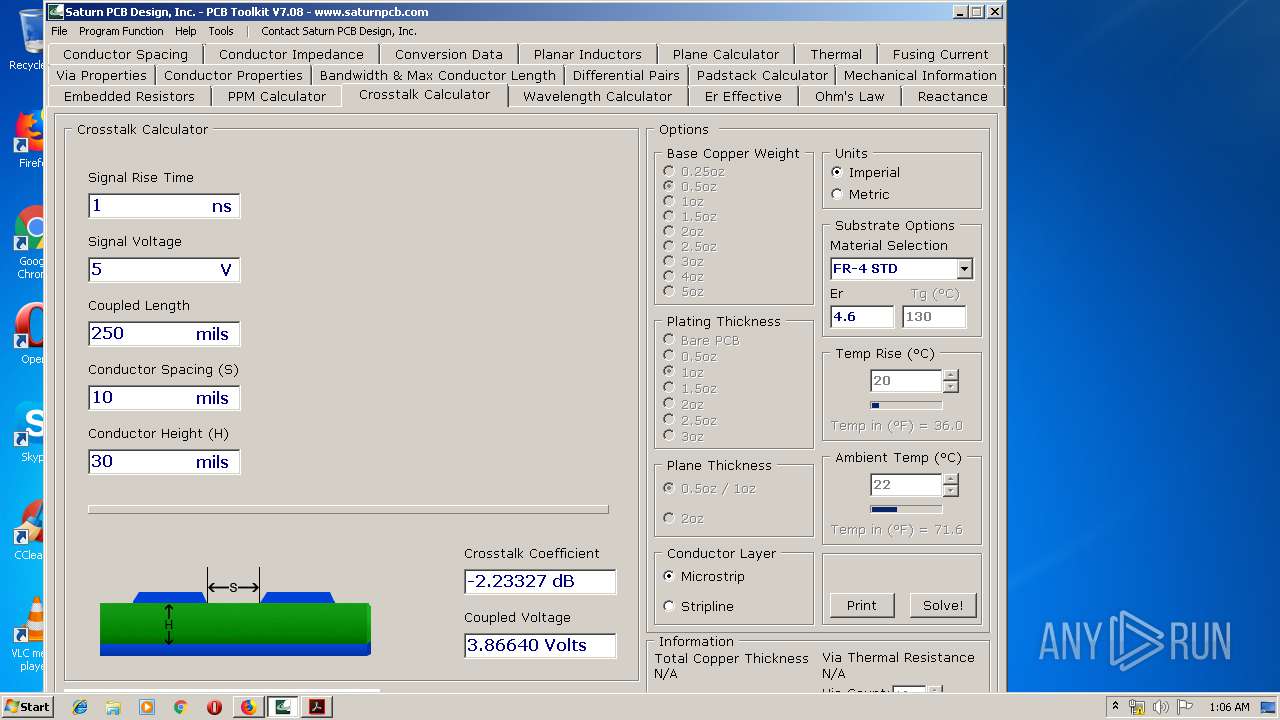The height and width of the screenshot is (720, 1280).
Task: Open the PPM Calculator tab
Action: tap(276, 96)
